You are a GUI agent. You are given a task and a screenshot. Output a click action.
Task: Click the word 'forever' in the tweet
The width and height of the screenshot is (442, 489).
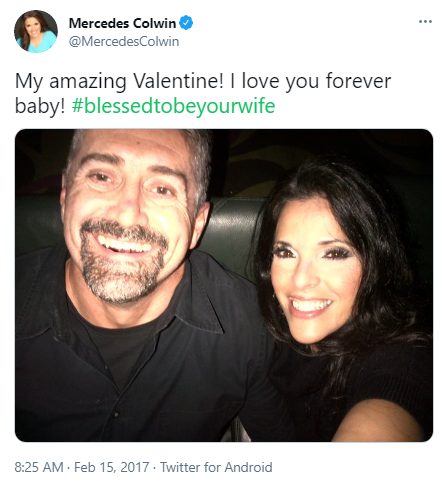[358, 81]
